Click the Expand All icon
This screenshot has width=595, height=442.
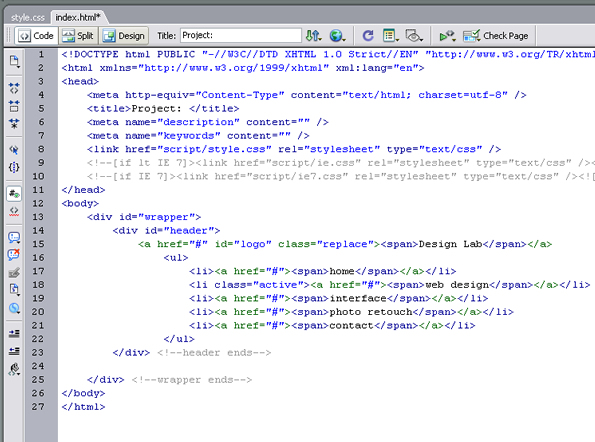14,123
